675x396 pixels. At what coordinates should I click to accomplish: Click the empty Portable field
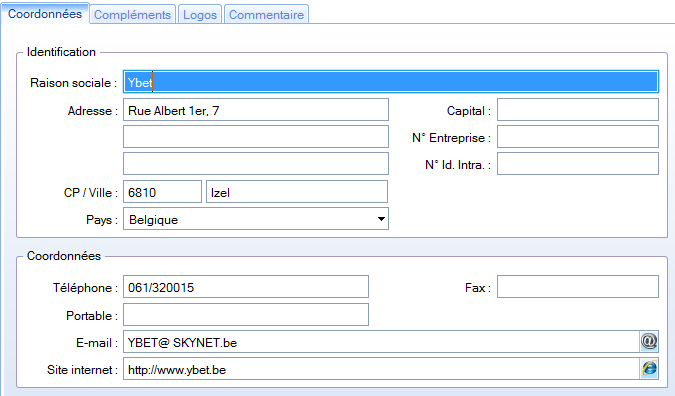click(x=246, y=315)
